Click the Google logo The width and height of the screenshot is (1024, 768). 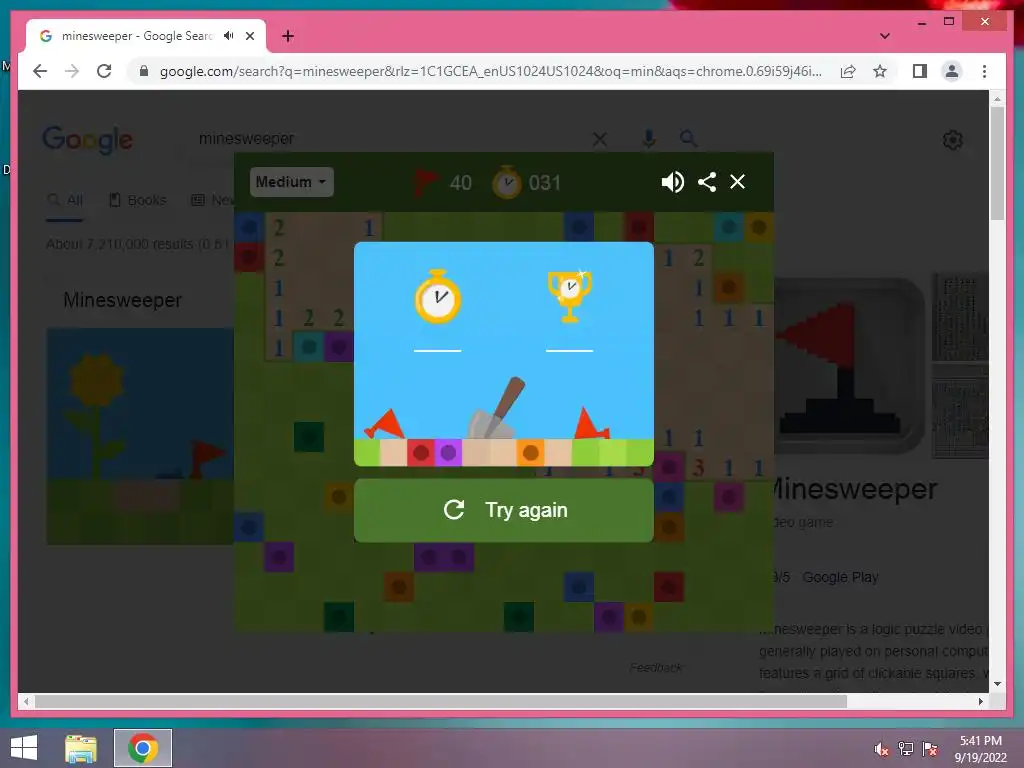point(88,140)
